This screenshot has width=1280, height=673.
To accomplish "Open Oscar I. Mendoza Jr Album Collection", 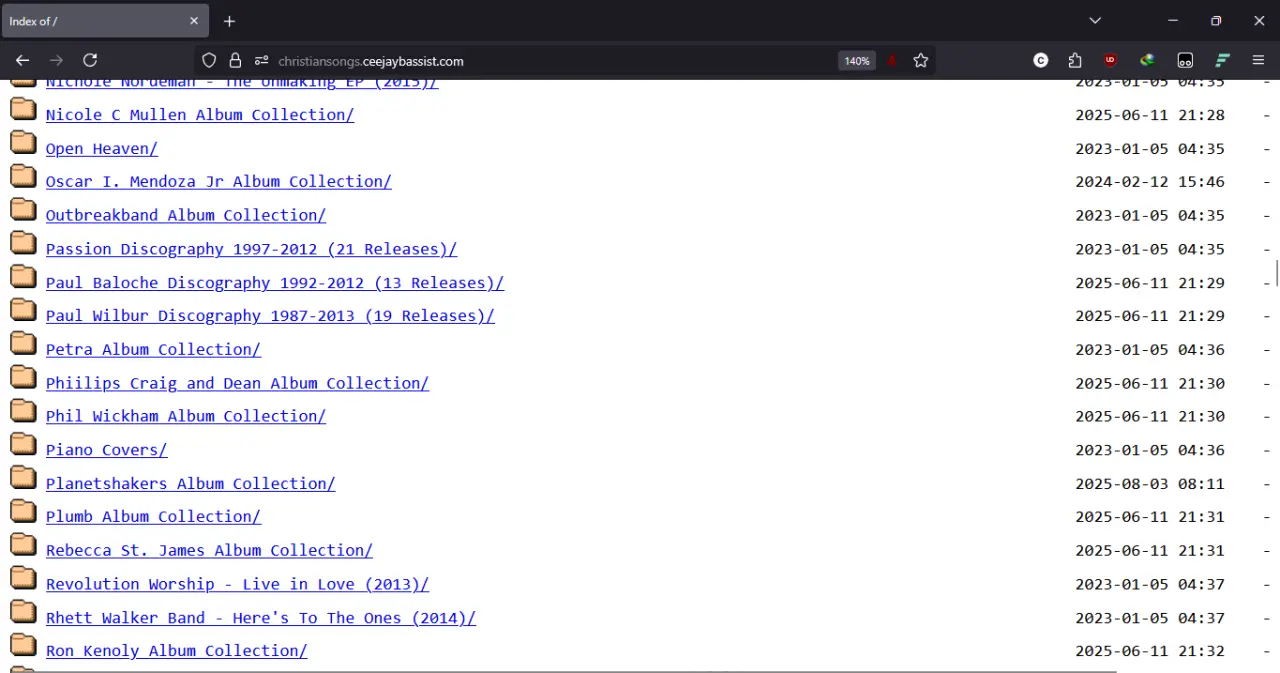I will pyautogui.click(x=219, y=182).
